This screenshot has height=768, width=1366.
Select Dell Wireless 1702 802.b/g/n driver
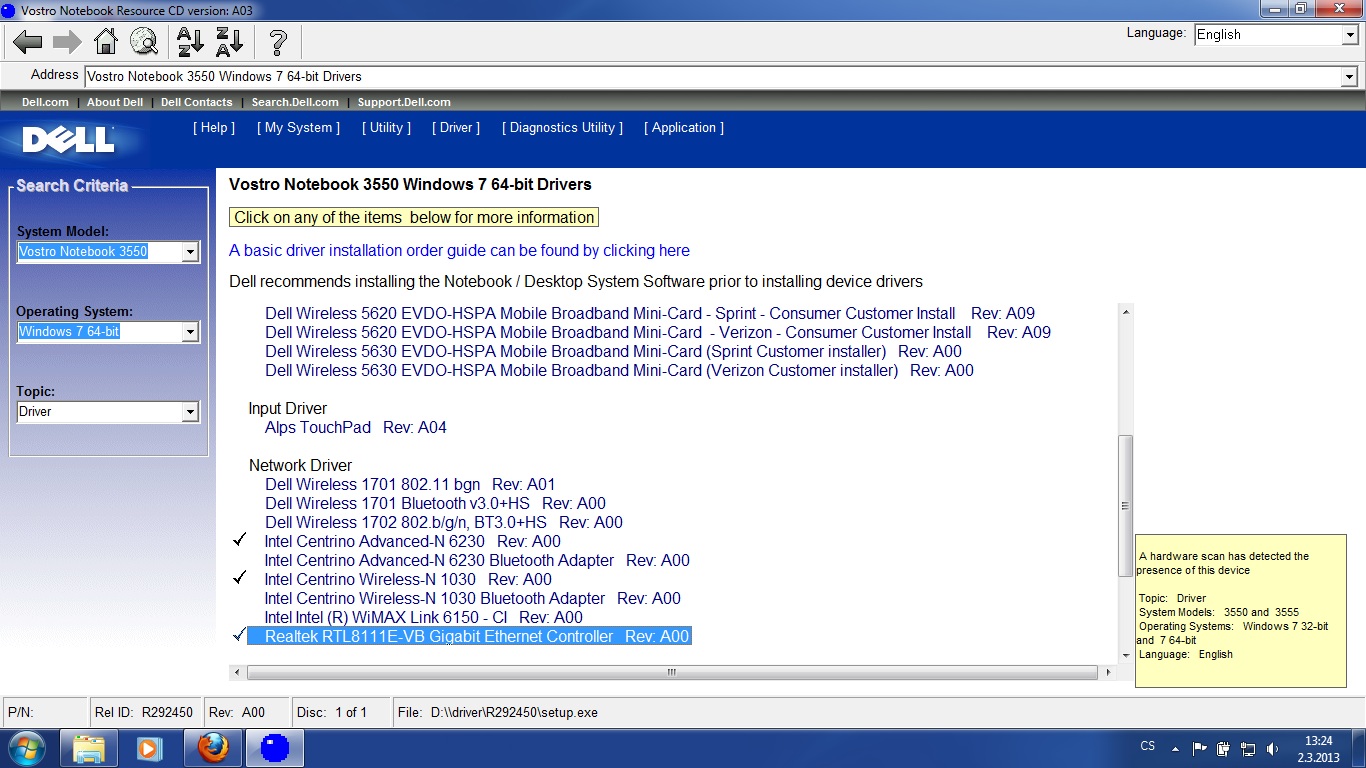coord(443,523)
